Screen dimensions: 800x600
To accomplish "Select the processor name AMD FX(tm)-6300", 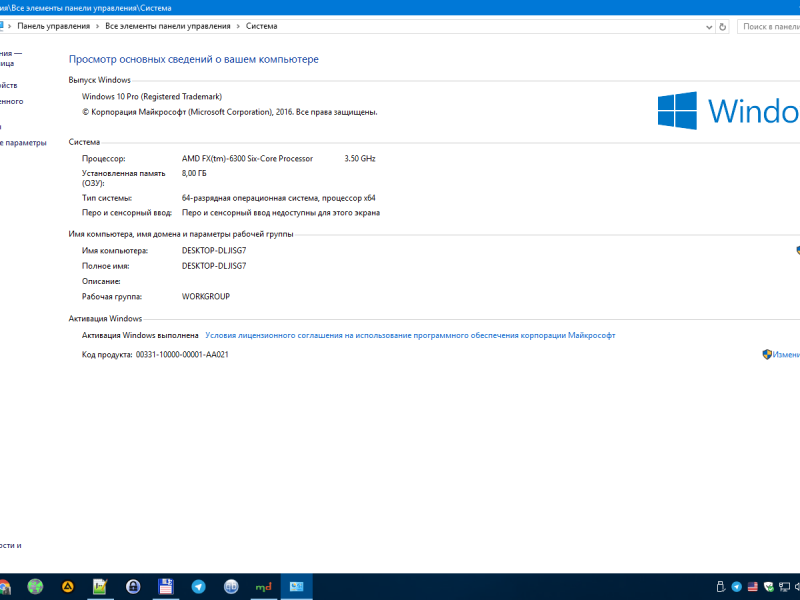I will [247, 159].
